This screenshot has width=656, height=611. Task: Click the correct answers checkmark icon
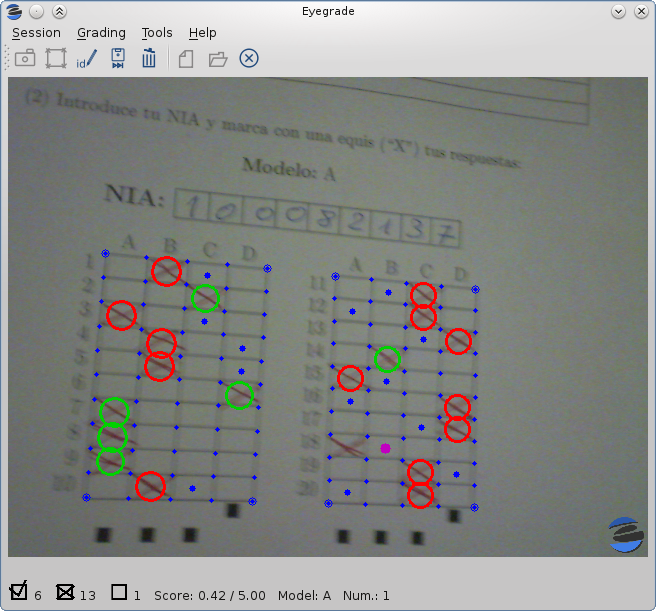(x=19, y=591)
